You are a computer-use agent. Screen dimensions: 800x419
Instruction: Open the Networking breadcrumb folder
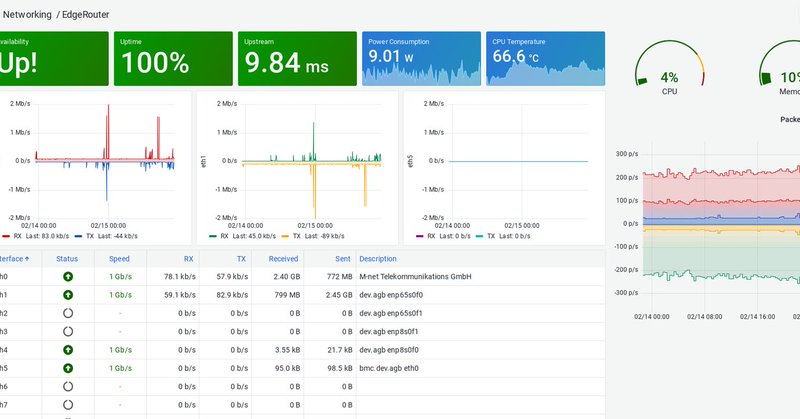(x=27, y=14)
